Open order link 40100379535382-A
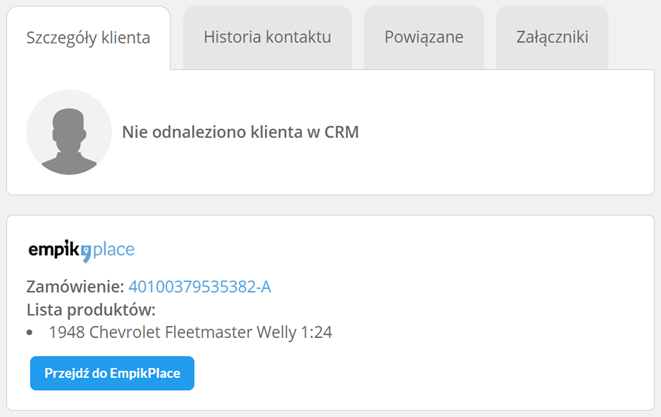Image resolution: width=661 pixels, height=417 pixels. pos(199,287)
